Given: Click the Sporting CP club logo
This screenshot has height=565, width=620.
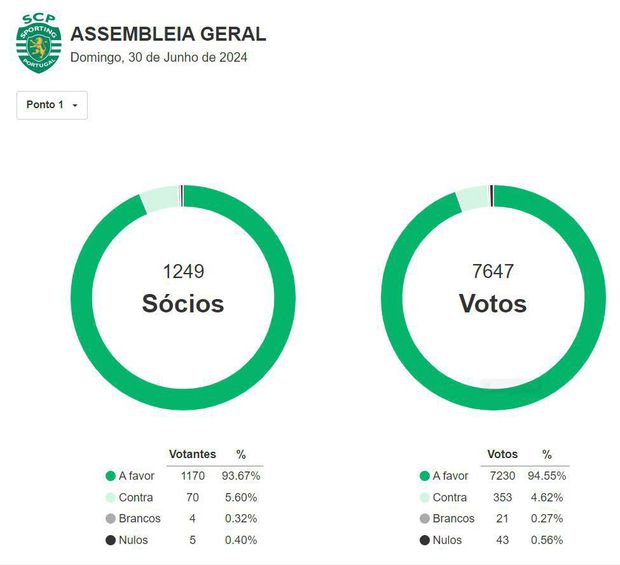Looking at the screenshot, I should click(39, 44).
